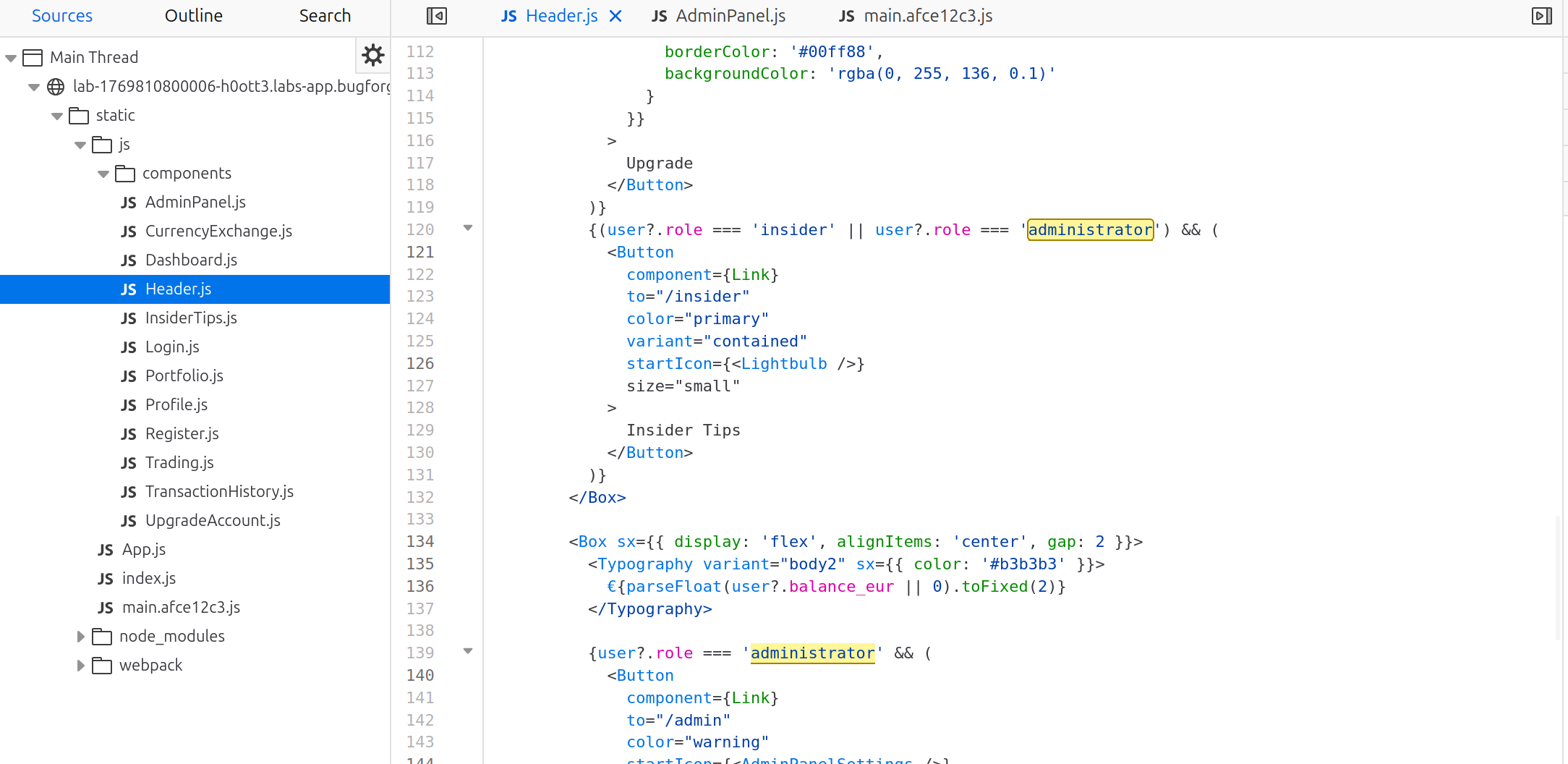Click the JS icon on the AdminPanel.js tab
Image resolution: width=1568 pixels, height=764 pixels.
pyautogui.click(x=659, y=15)
